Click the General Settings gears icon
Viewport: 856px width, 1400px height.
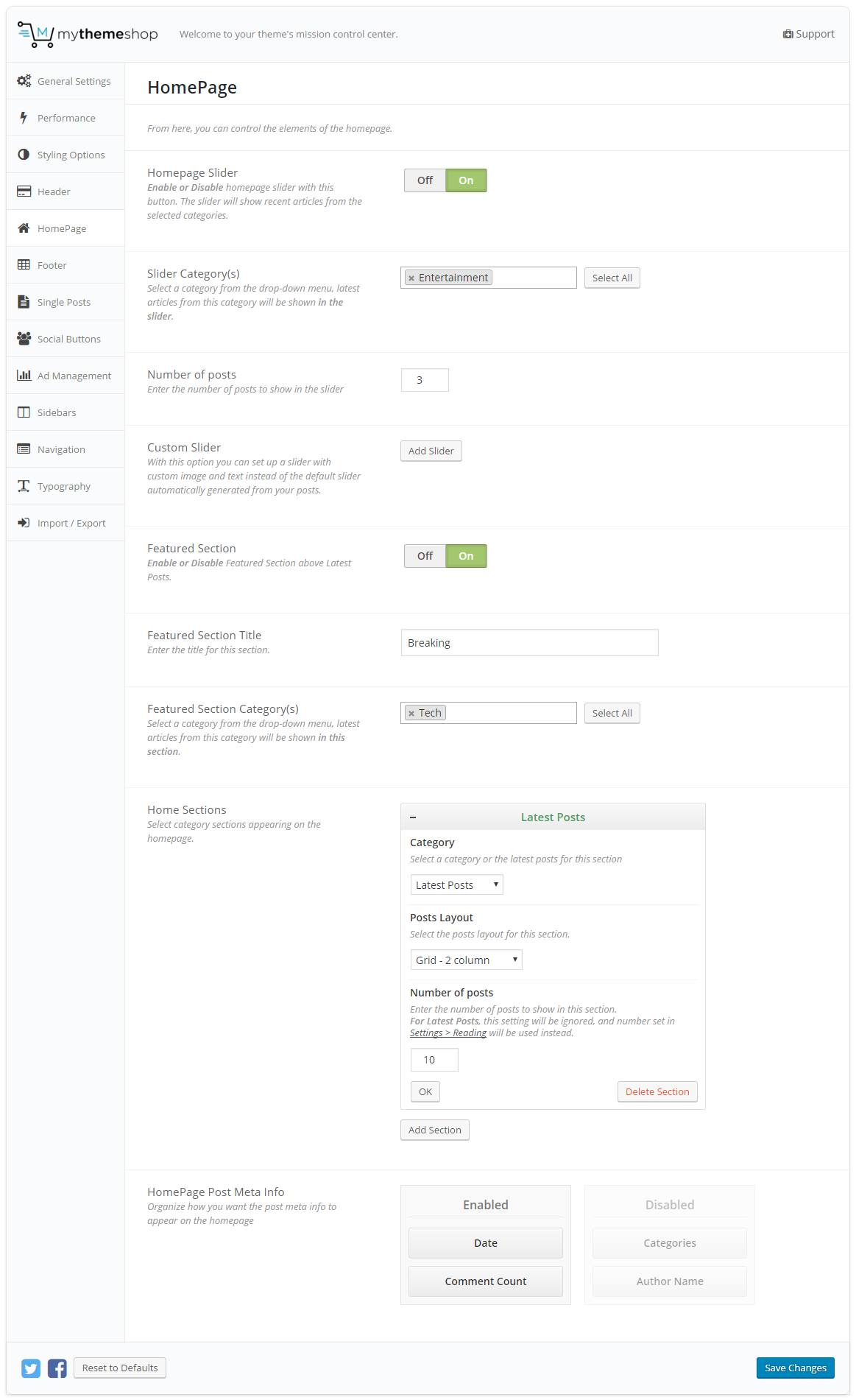[24, 81]
